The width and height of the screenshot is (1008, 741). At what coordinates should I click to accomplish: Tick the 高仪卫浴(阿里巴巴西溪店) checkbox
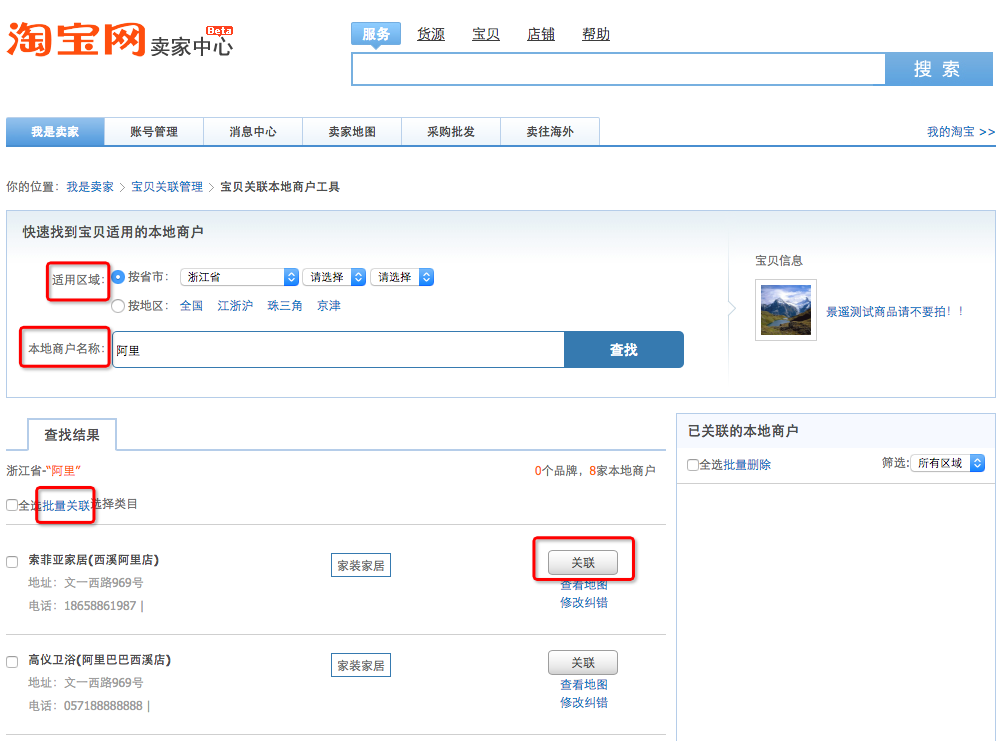tap(12, 662)
